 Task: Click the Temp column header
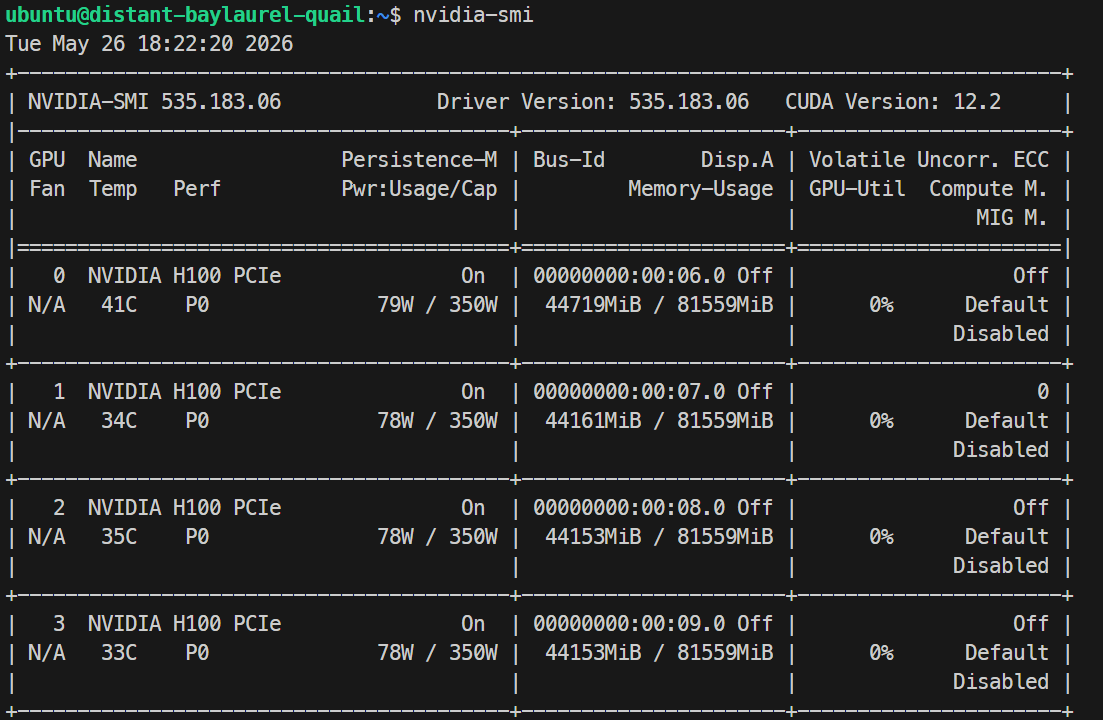(x=113, y=188)
